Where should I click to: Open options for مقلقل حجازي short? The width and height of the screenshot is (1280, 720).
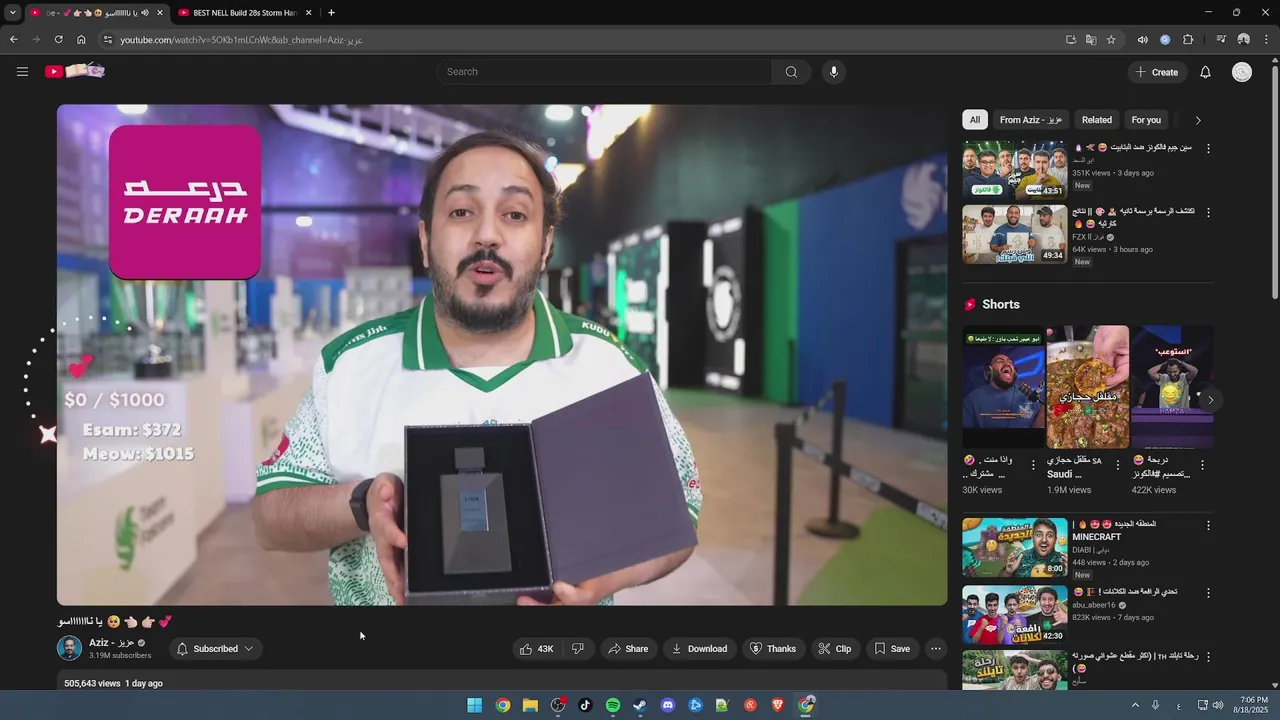click(1117, 465)
